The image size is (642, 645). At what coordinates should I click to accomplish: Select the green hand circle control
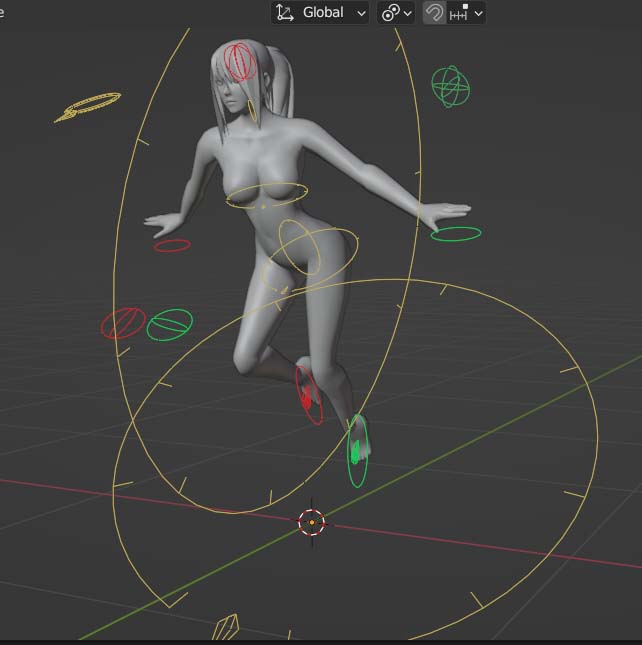456,234
